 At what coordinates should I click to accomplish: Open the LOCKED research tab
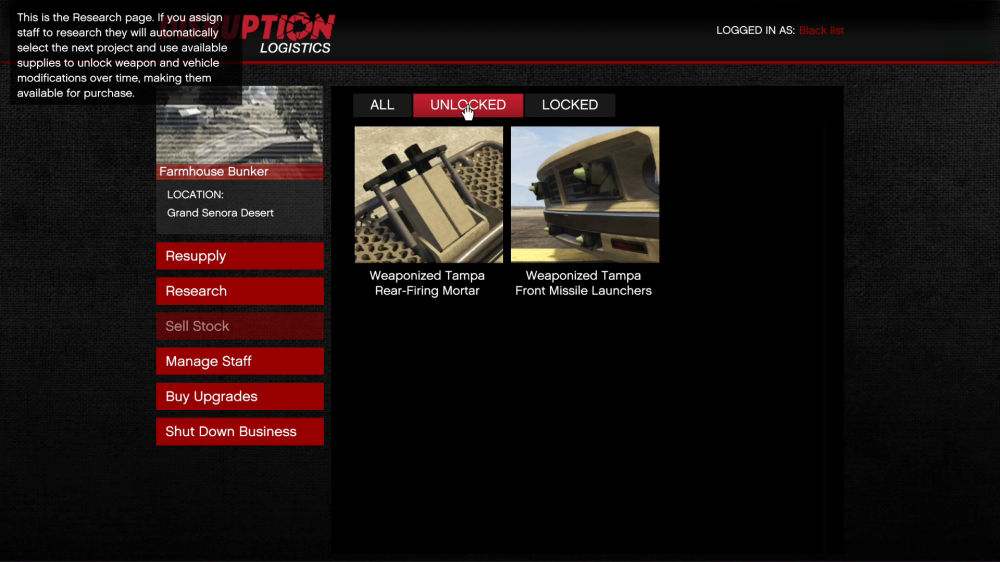click(x=569, y=105)
